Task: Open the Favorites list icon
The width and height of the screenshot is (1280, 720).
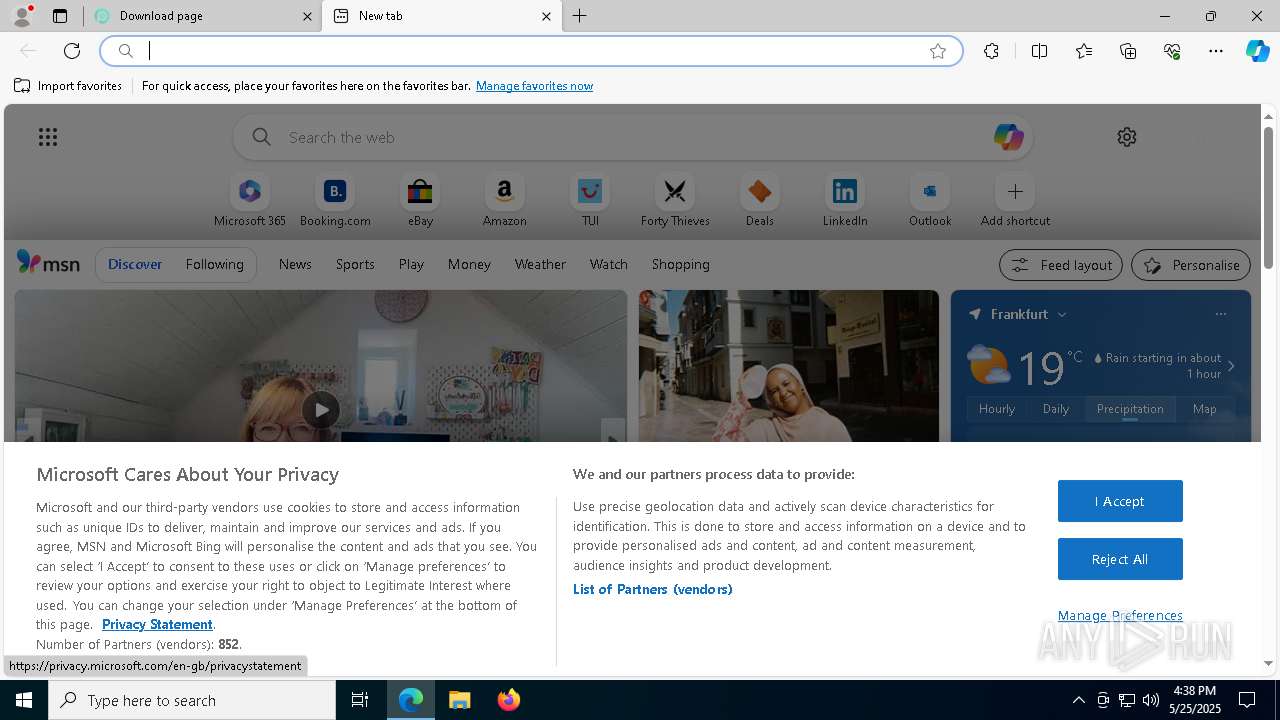Action: tap(1084, 51)
